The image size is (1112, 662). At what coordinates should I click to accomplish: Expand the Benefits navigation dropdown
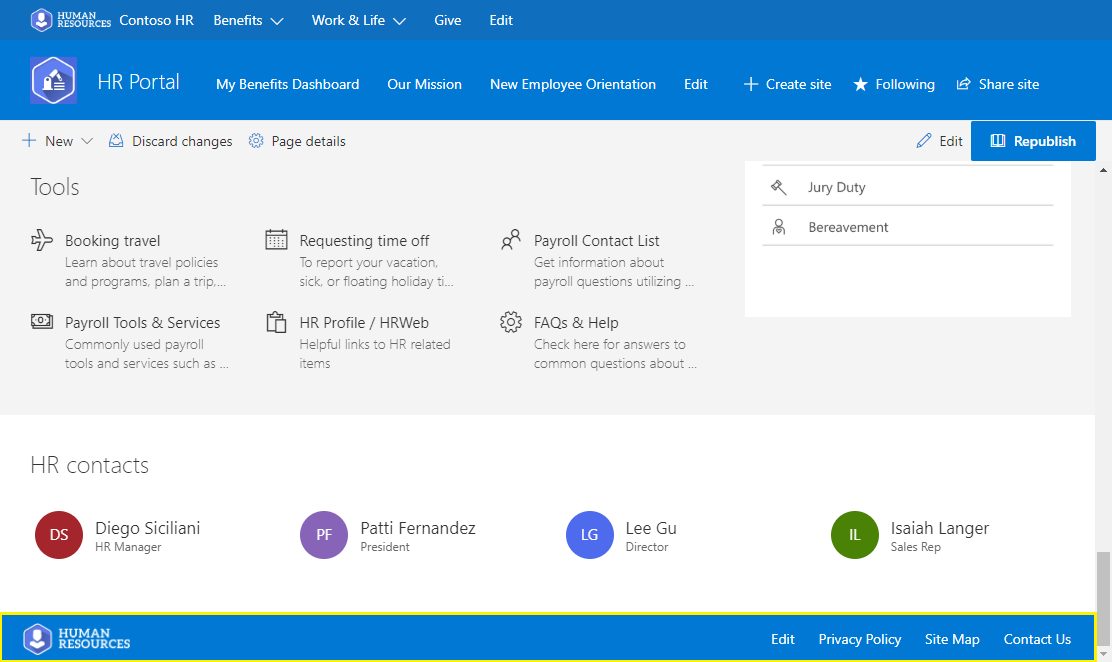pos(248,19)
